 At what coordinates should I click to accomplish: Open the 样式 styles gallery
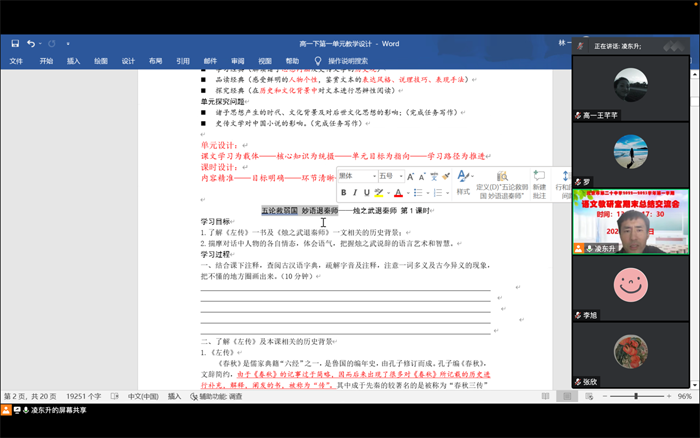(463, 183)
